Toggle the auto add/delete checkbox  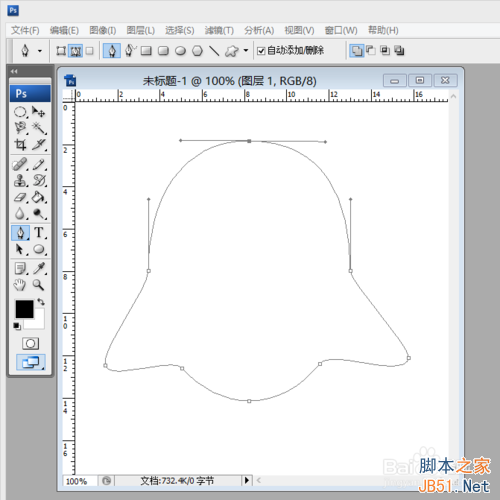tap(261, 51)
